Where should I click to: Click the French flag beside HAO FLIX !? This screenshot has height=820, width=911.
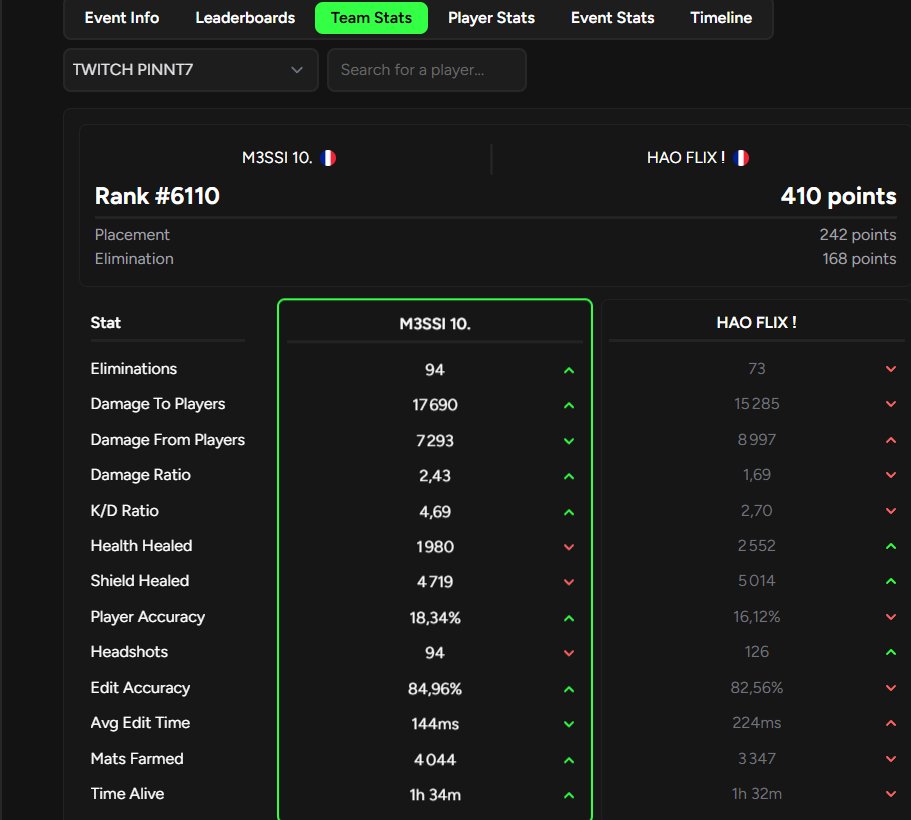tap(741, 158)
